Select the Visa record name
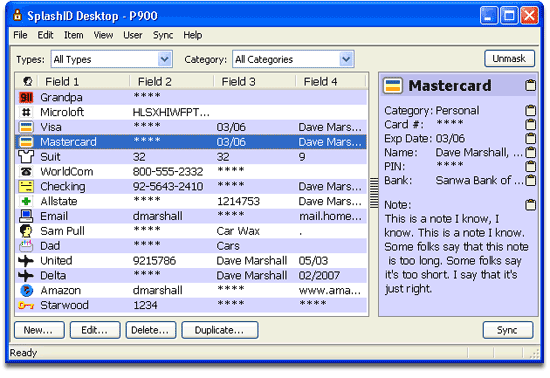Viewport: 550px width, 378px height. 51,127
